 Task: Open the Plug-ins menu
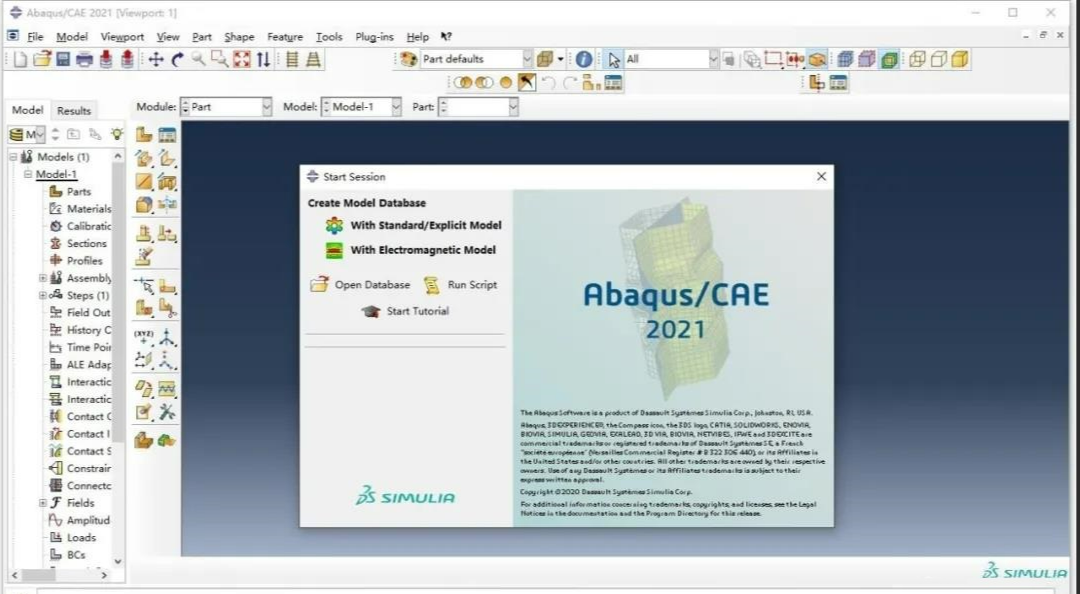pyautogui.click(x=374, y=37)
